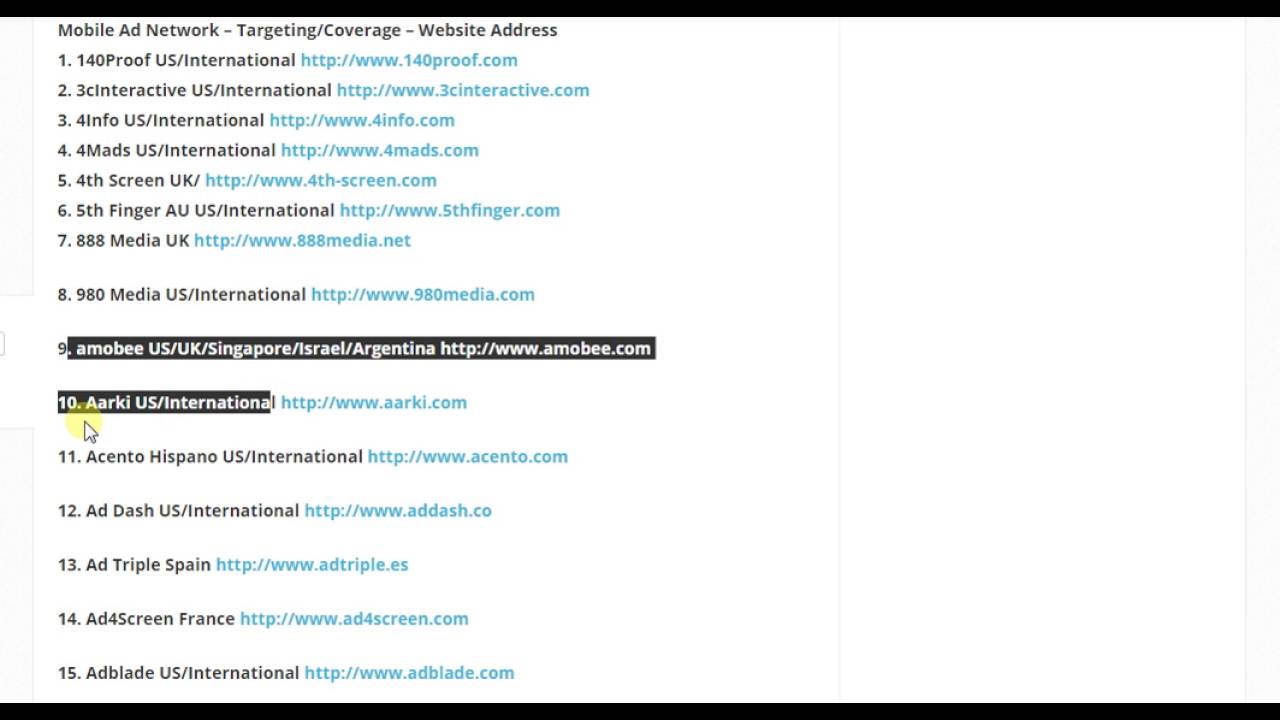Visit the 5thfinger.com link
Image resolution: width=1280 pixels, height=720 pixels.
click(x=450, y=210)
